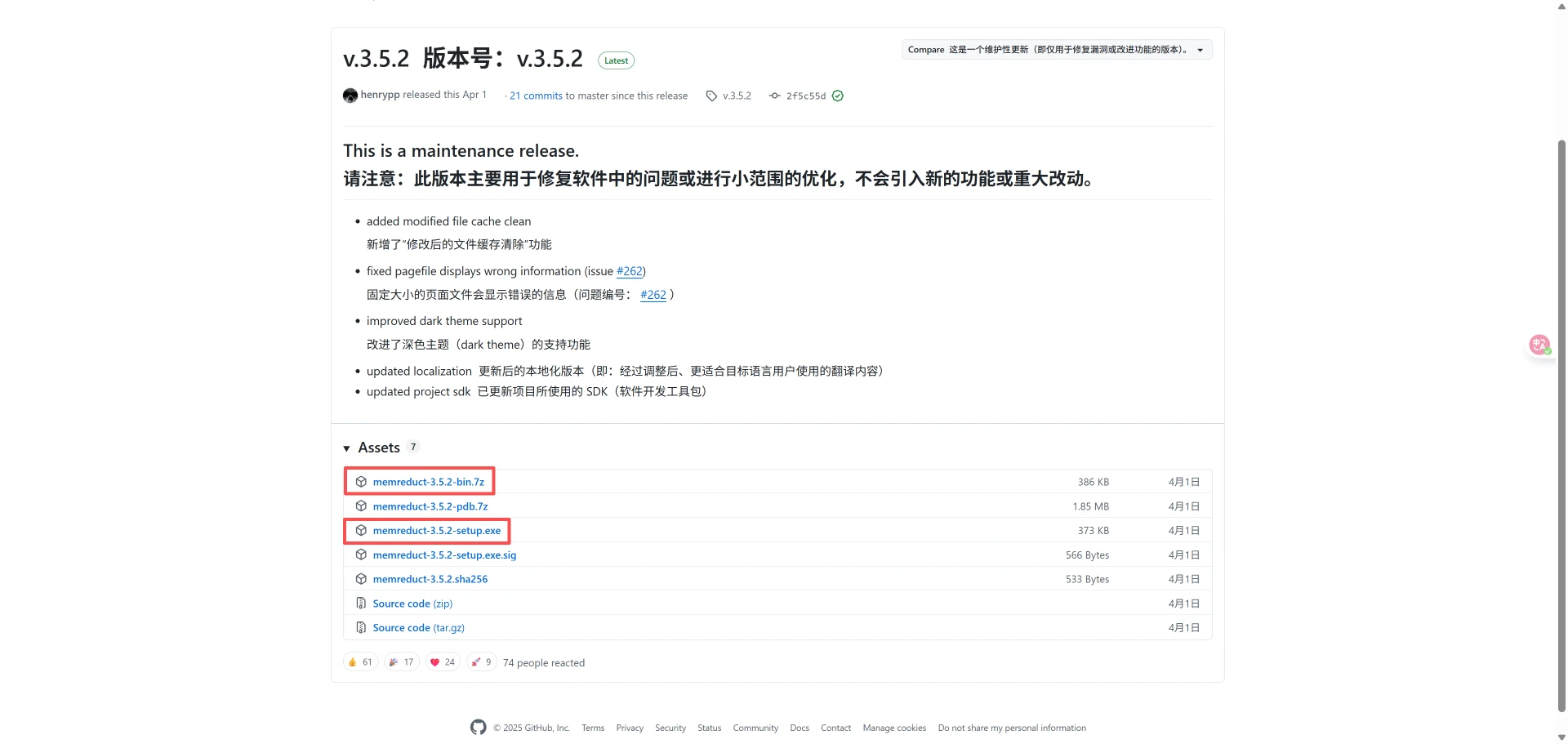Screen dimensions: 1568x744
Task: Click Do not share my personal information
Action: coord(1012,728)
